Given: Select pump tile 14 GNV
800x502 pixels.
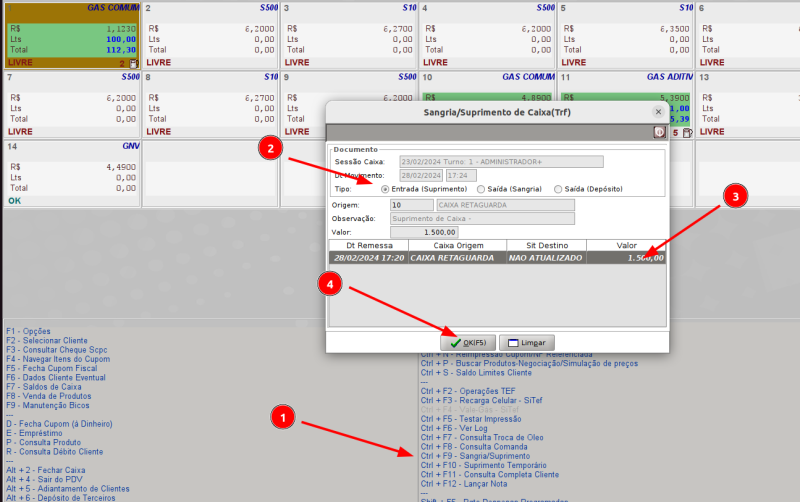Looking at the screenshot, I should 70,172.
